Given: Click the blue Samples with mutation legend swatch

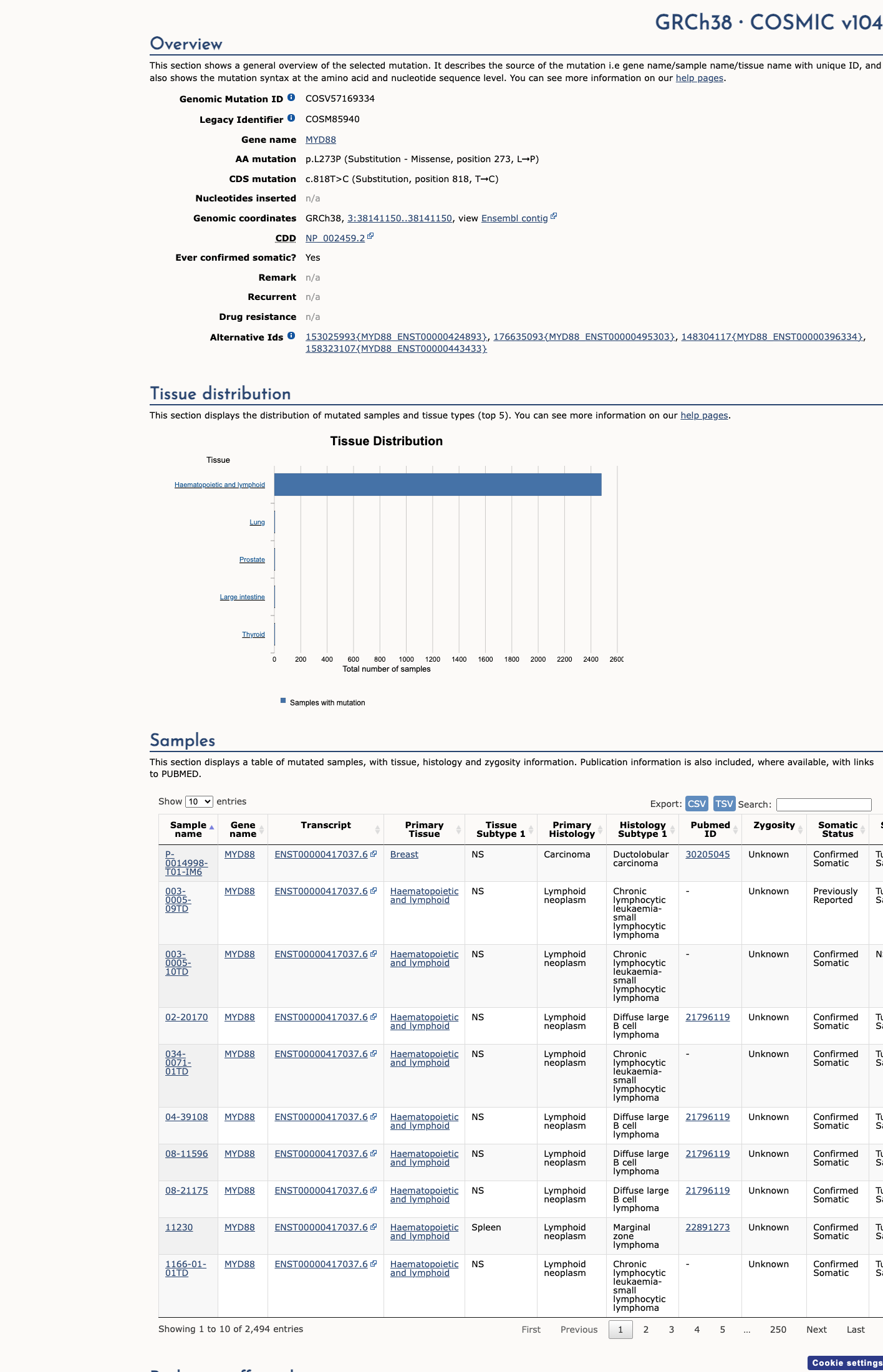Looking at the screenshot, I should (x=283, y=700).
